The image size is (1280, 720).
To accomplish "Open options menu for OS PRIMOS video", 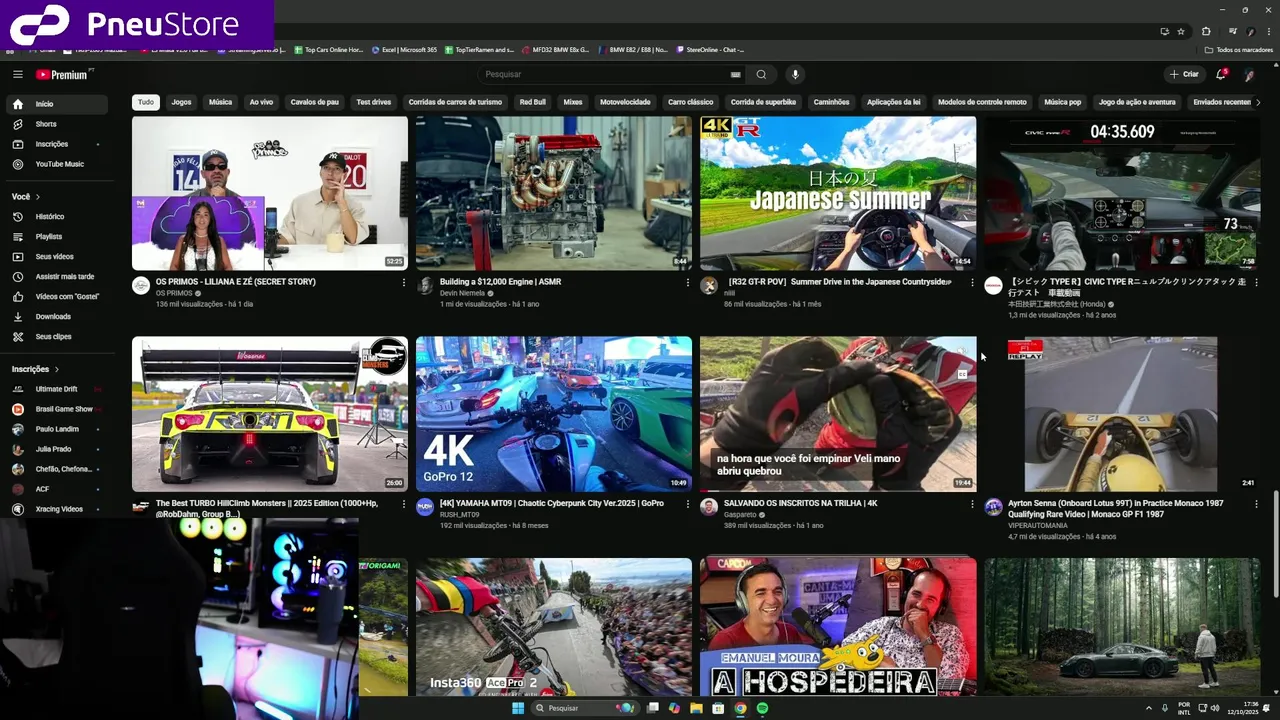I will click(404, 283).
